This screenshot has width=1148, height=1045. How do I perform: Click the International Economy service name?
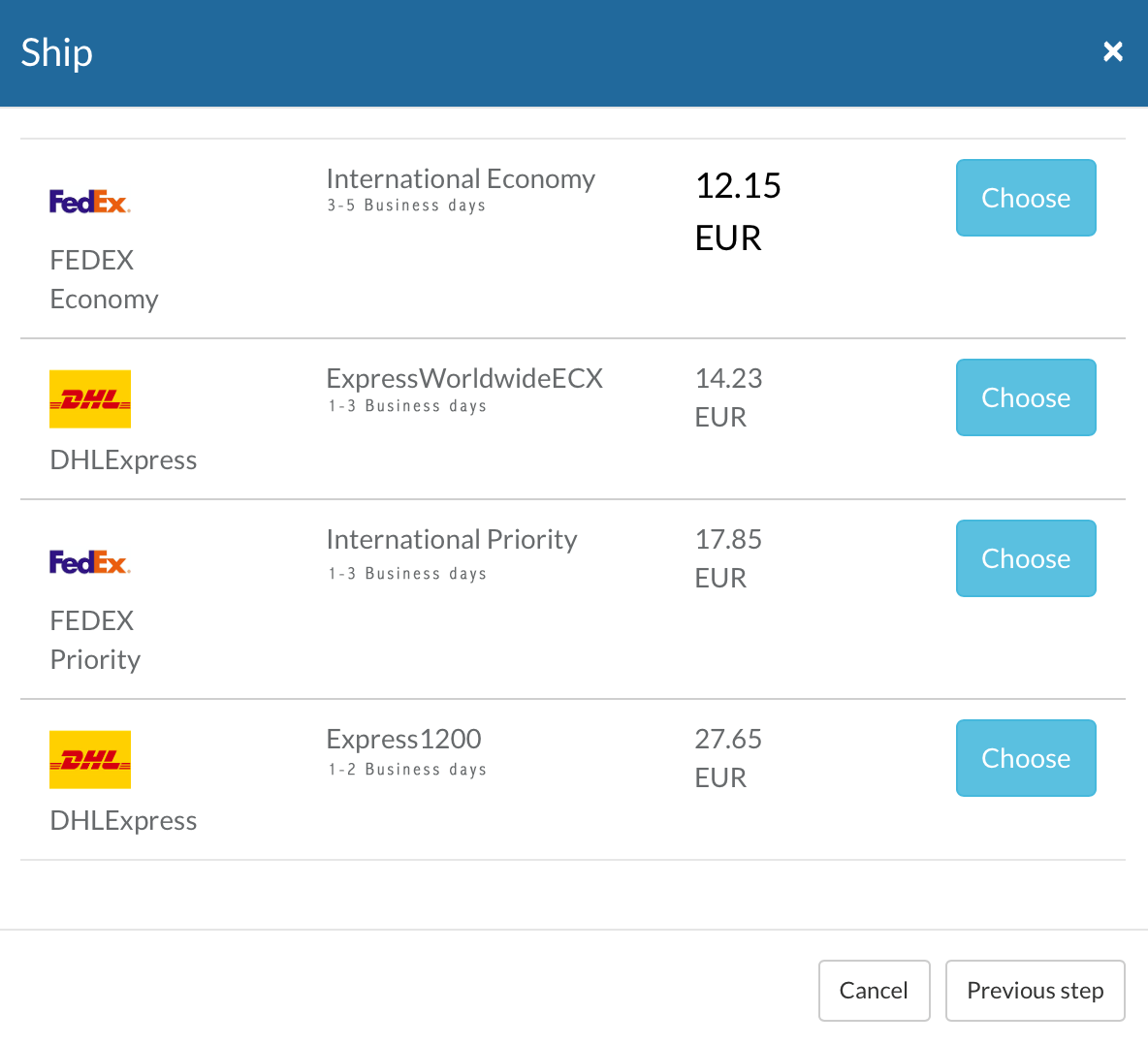click(461, 179)
